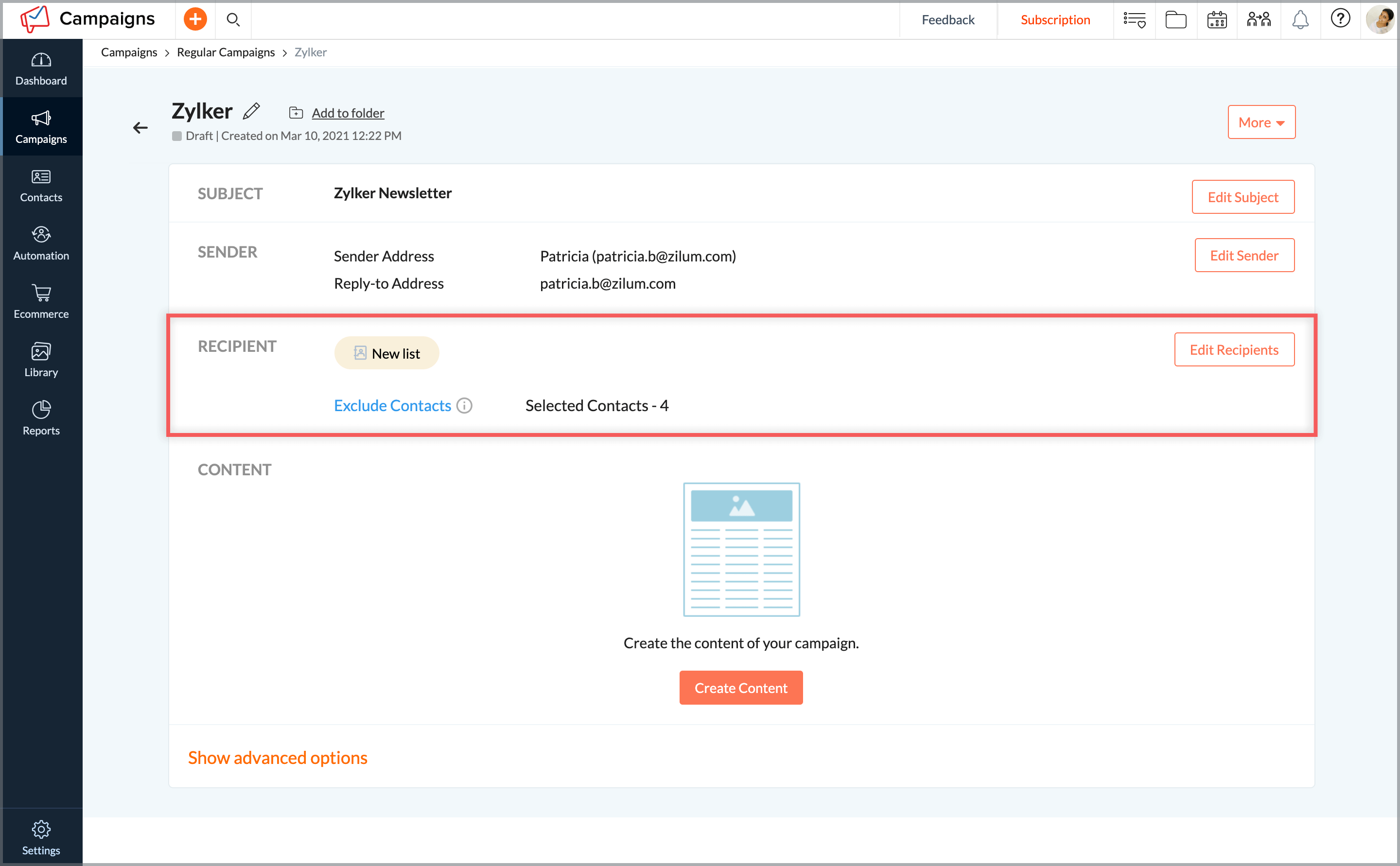Open the More dropdown
Viewport: 1400px width, 866px height.
tap(1261, 122)
